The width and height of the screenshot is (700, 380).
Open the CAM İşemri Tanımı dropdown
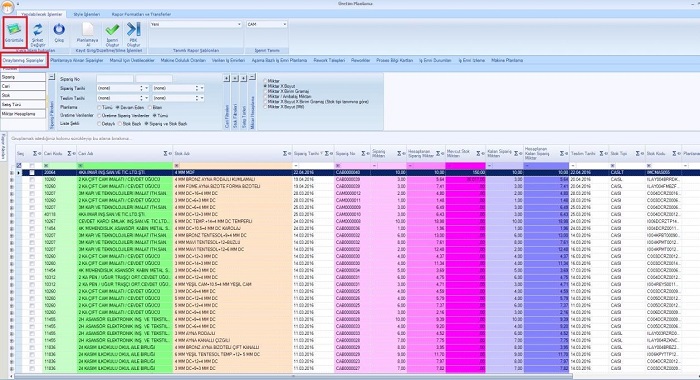pos(284,25)
